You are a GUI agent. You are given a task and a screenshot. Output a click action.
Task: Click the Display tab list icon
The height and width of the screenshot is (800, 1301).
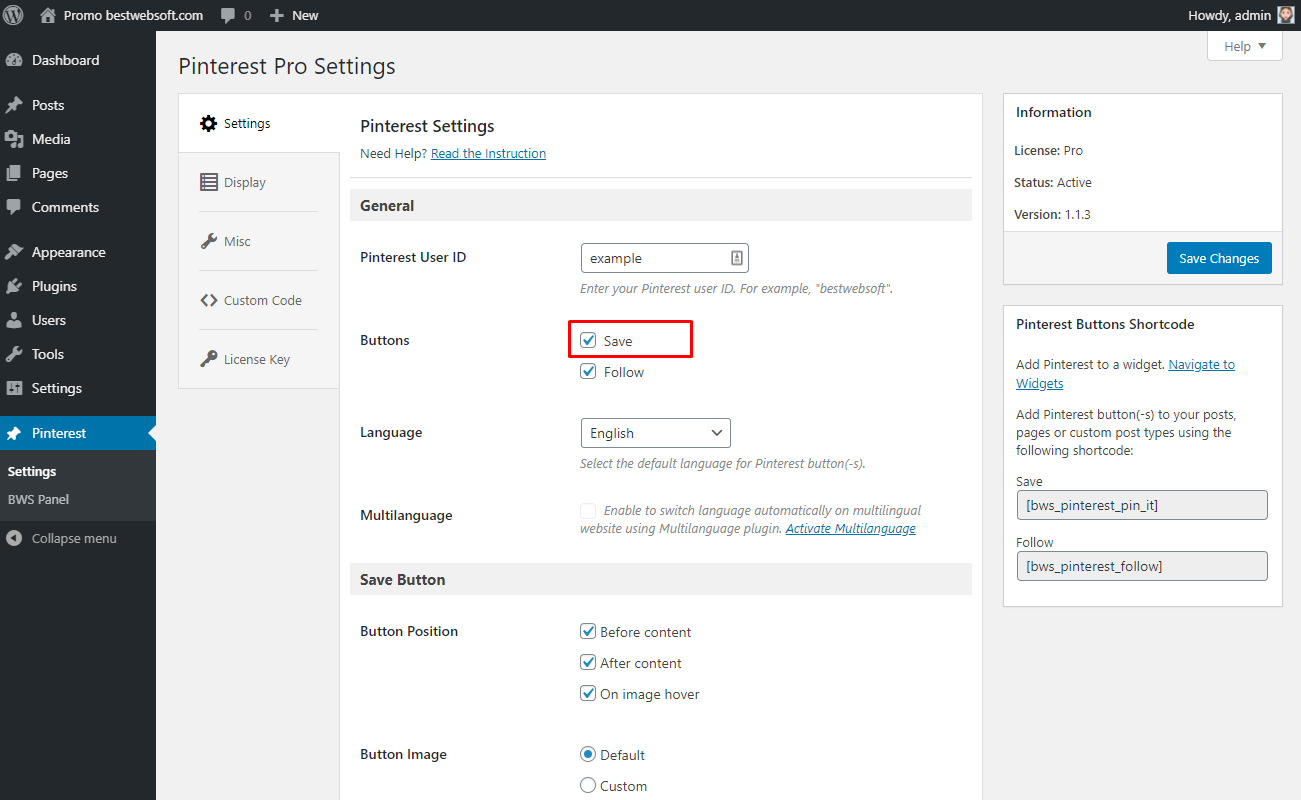(208, 182)
